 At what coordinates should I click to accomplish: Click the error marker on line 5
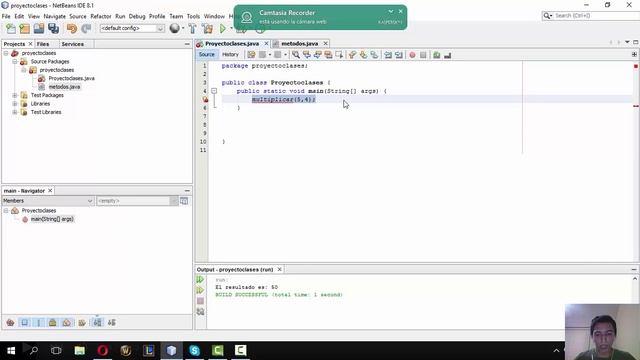coord(205,99)
